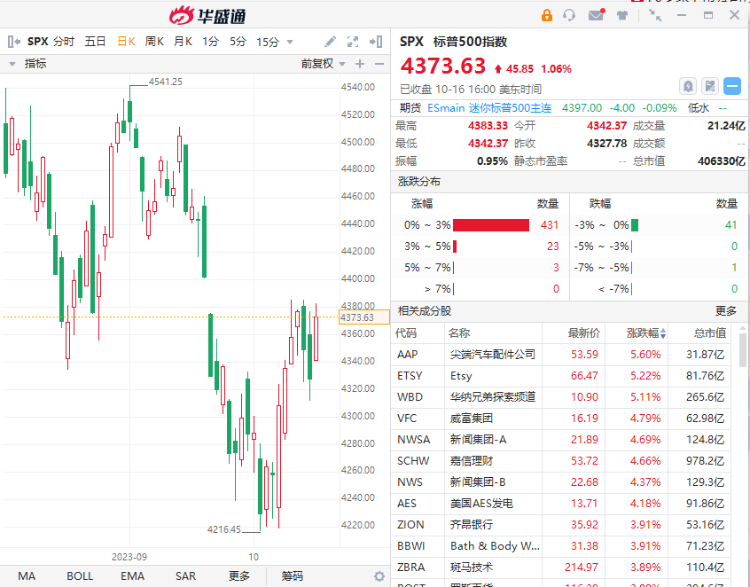Enable the EMA indicator
The image size is (750, 587).
pos(132,576)
